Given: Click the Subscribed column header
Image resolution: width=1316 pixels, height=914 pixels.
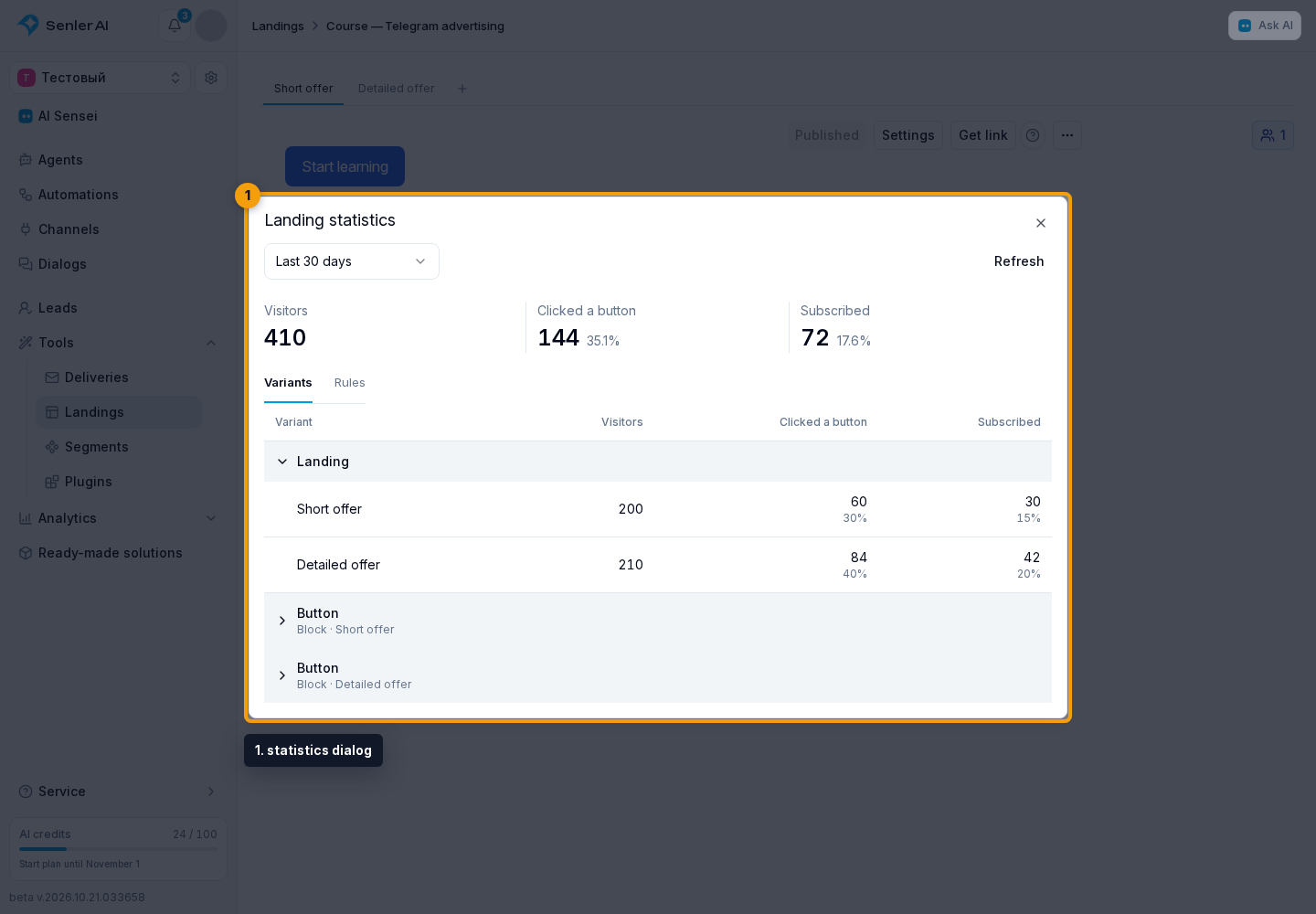Looking at the screenshot, I should pyautogui.click(x=1009, y=422).
